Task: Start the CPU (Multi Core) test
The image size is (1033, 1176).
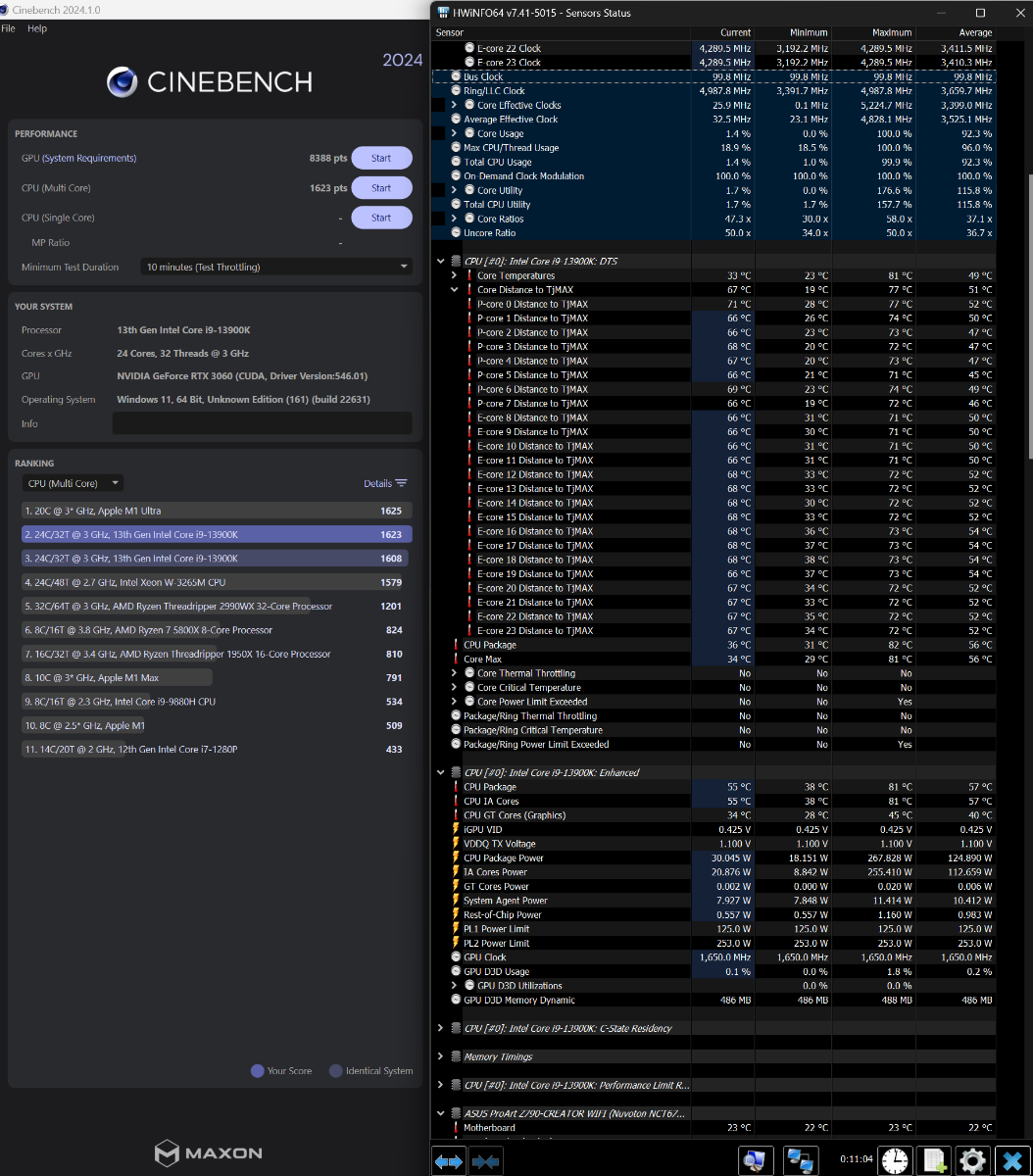Action: click(381, 188)
